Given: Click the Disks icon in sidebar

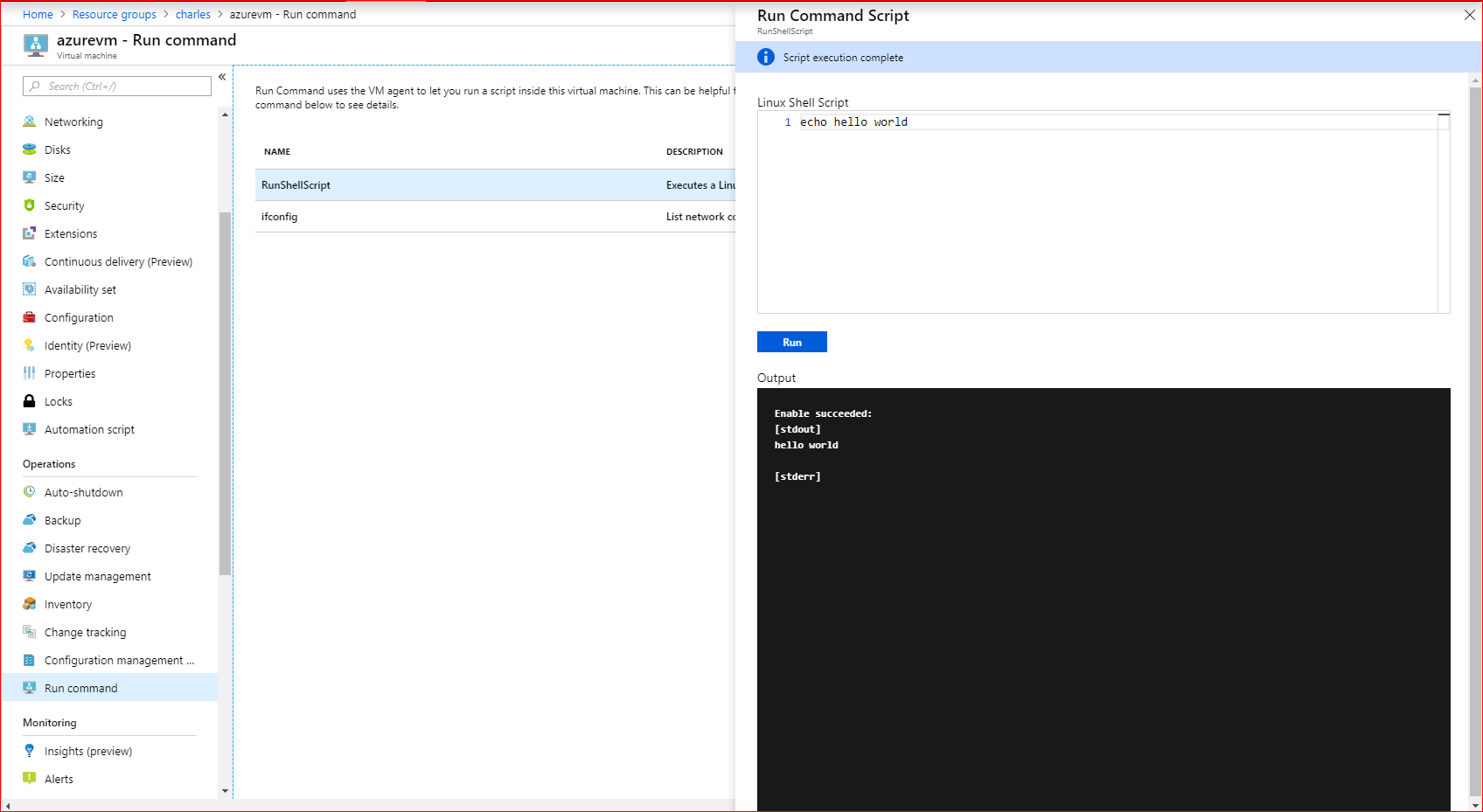Looking at the screenshot, I should [30, 149].
